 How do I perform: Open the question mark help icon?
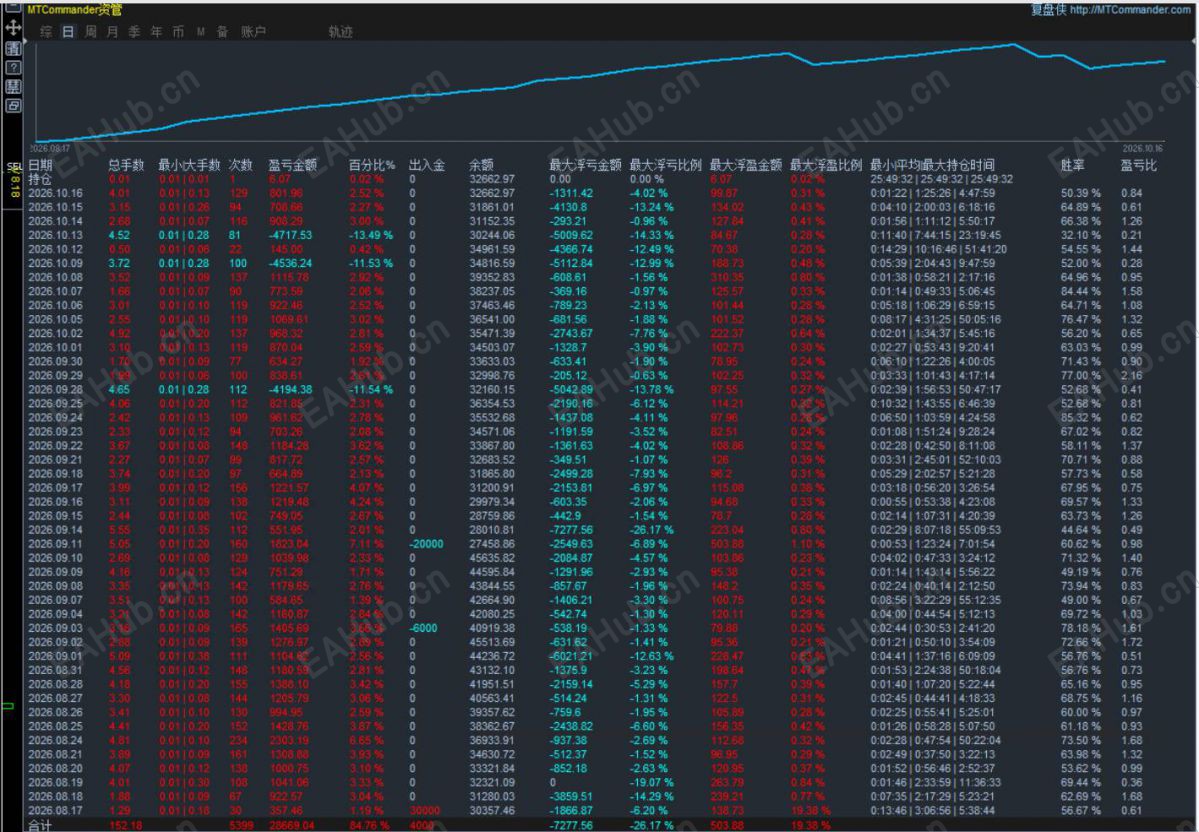tap(13, 67)
